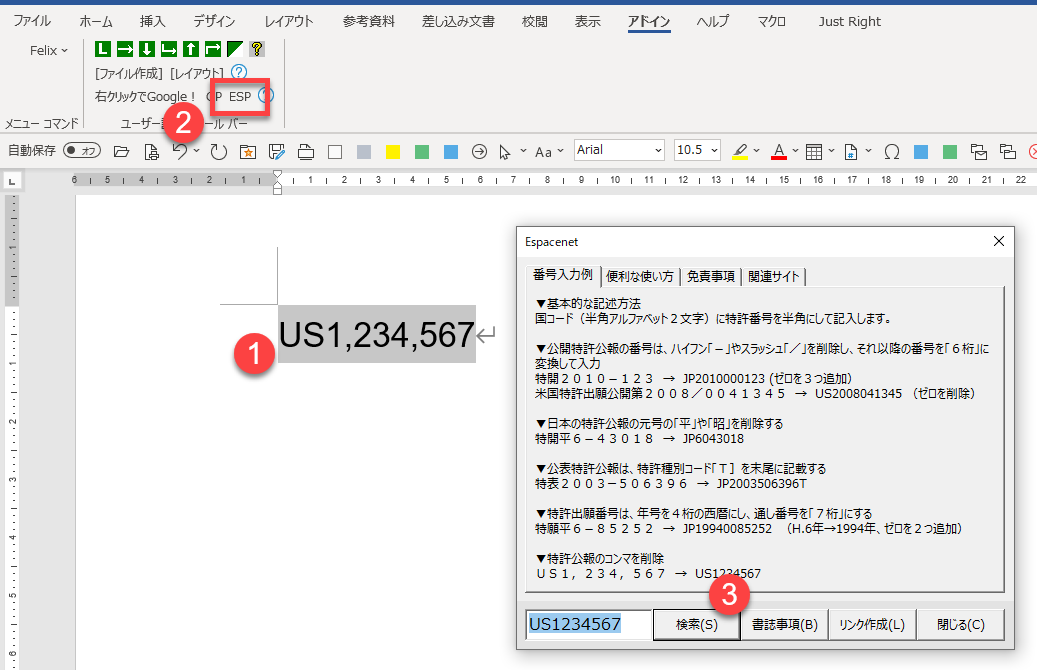Click the Undo arrow icon
Screen dimensions: 1037x670
pyautogui.click(x=180, y=152)
